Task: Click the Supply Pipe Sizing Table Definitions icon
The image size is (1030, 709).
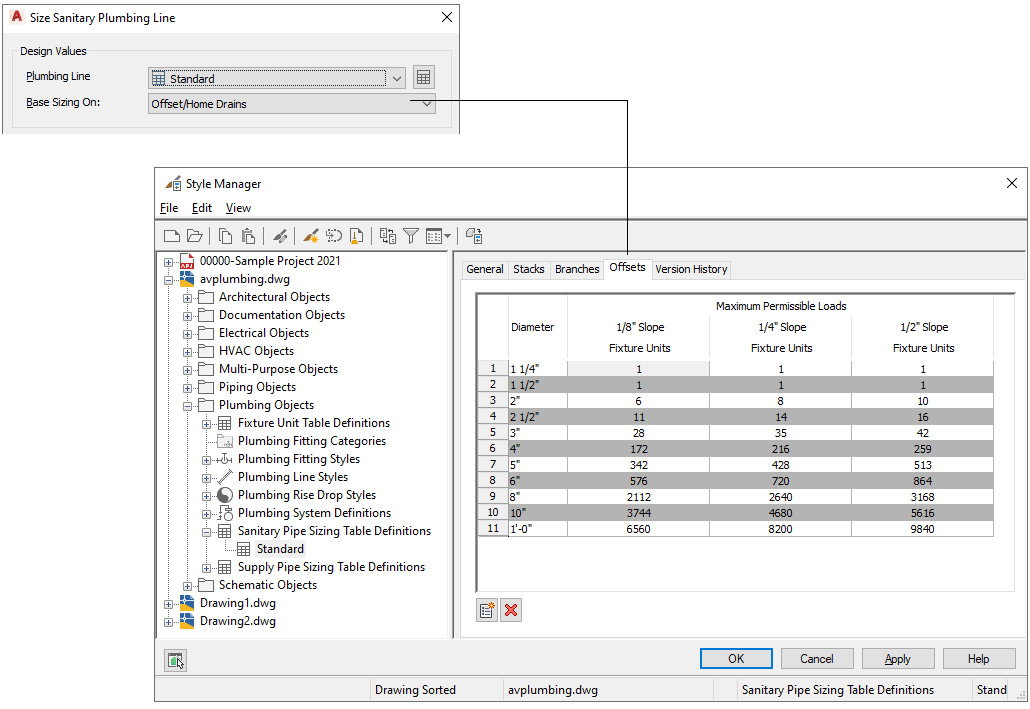Action: [x=225, y=567]
